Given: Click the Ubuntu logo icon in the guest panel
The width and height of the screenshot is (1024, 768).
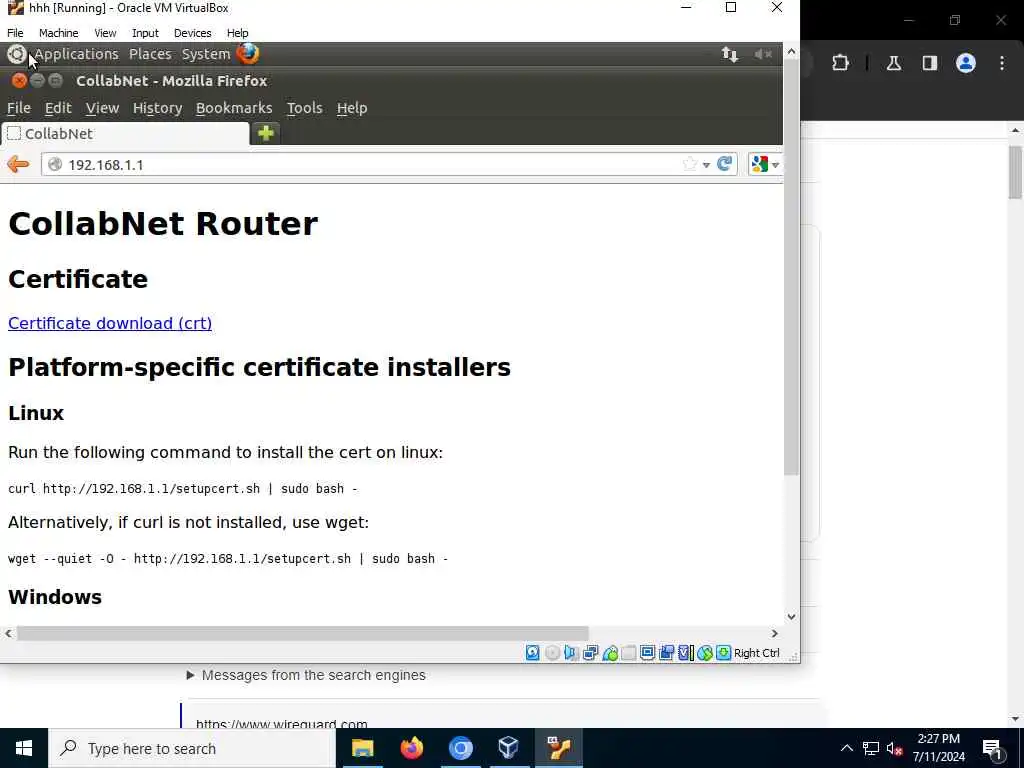Looking at the screenshot, I should point(16,54).
